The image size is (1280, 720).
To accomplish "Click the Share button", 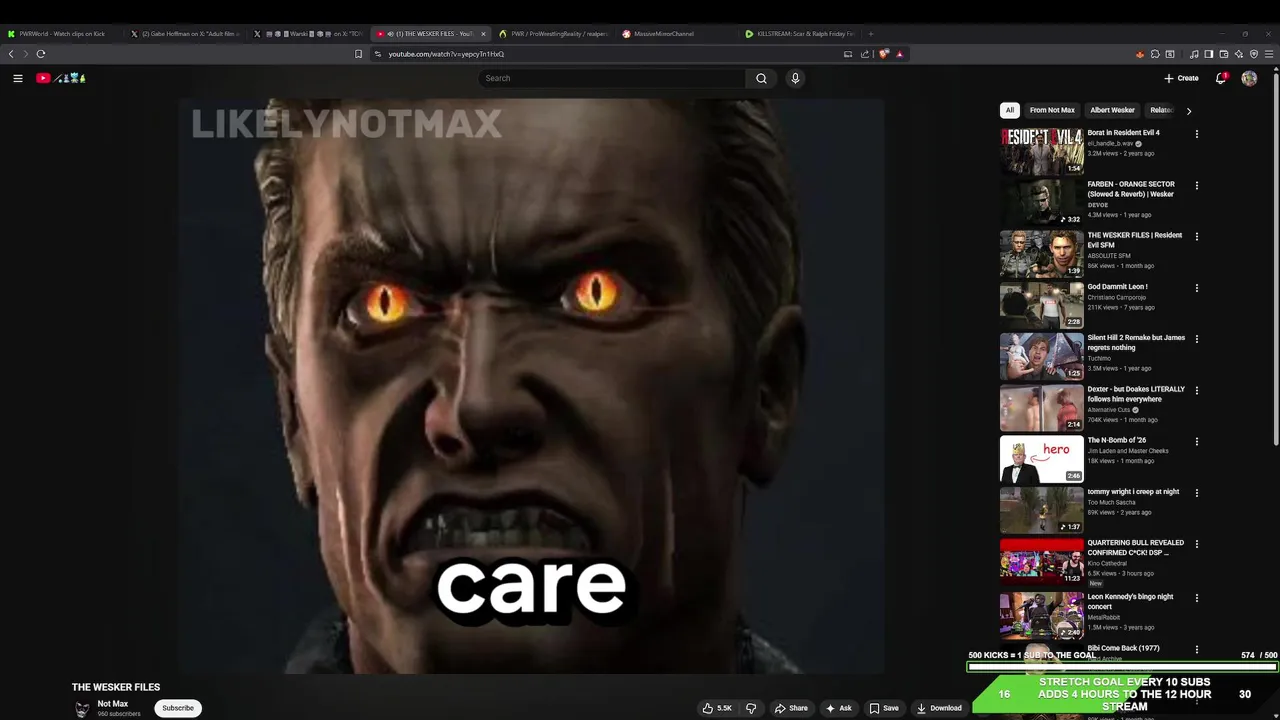I will pyautogui.click(x=791, y=708).
